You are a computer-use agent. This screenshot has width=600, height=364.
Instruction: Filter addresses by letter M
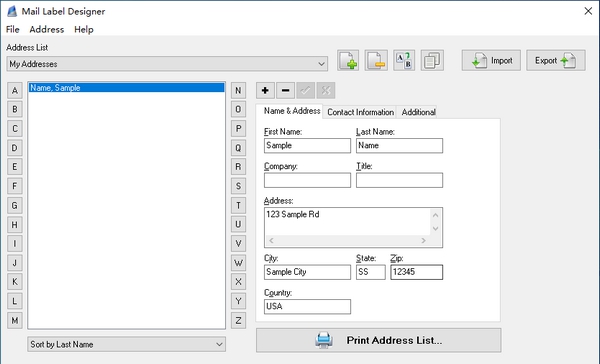(x=15, y=320)
